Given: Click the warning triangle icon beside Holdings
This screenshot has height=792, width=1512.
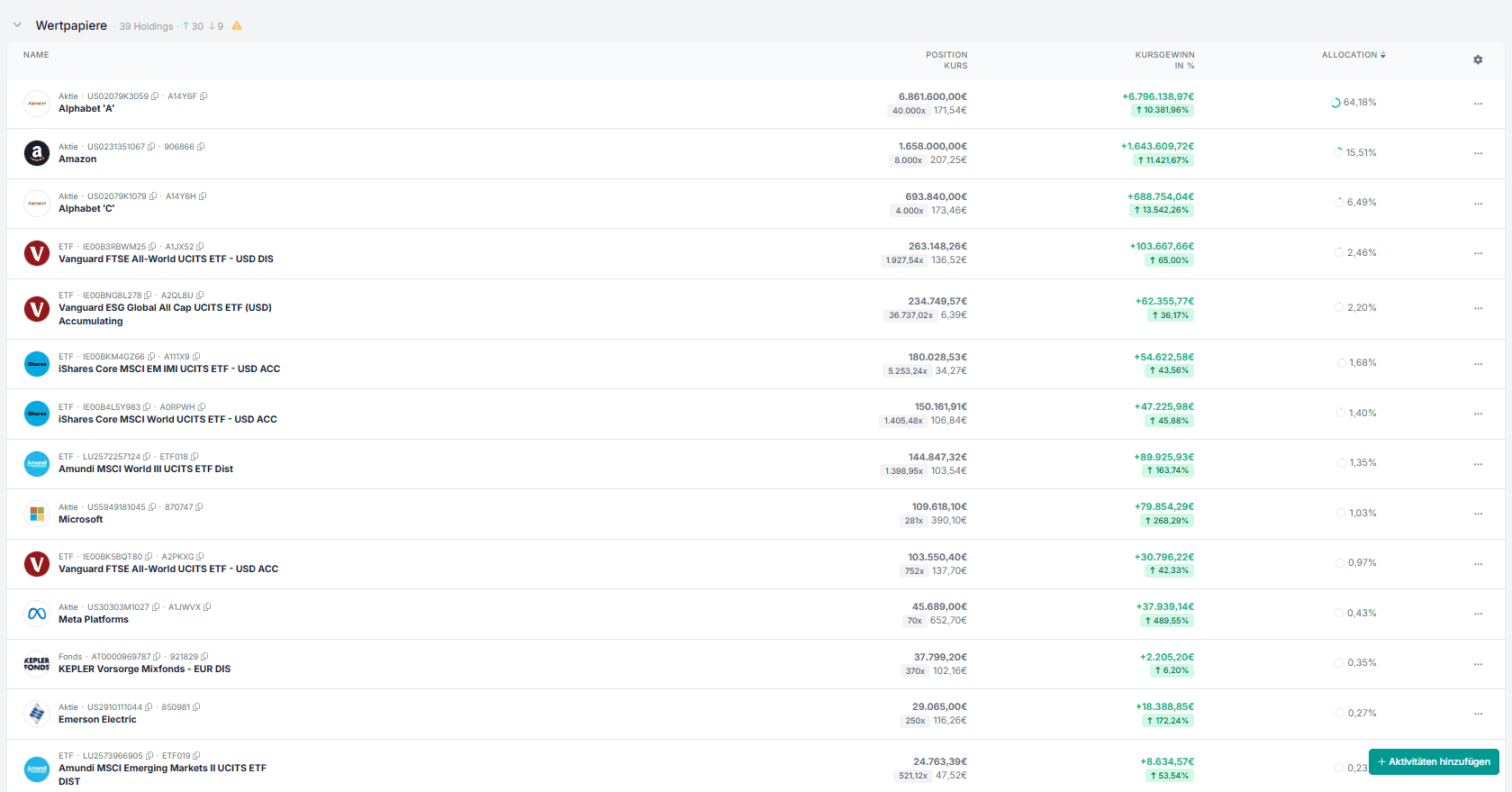Looking at the screenshot, I should click(237, 26).
